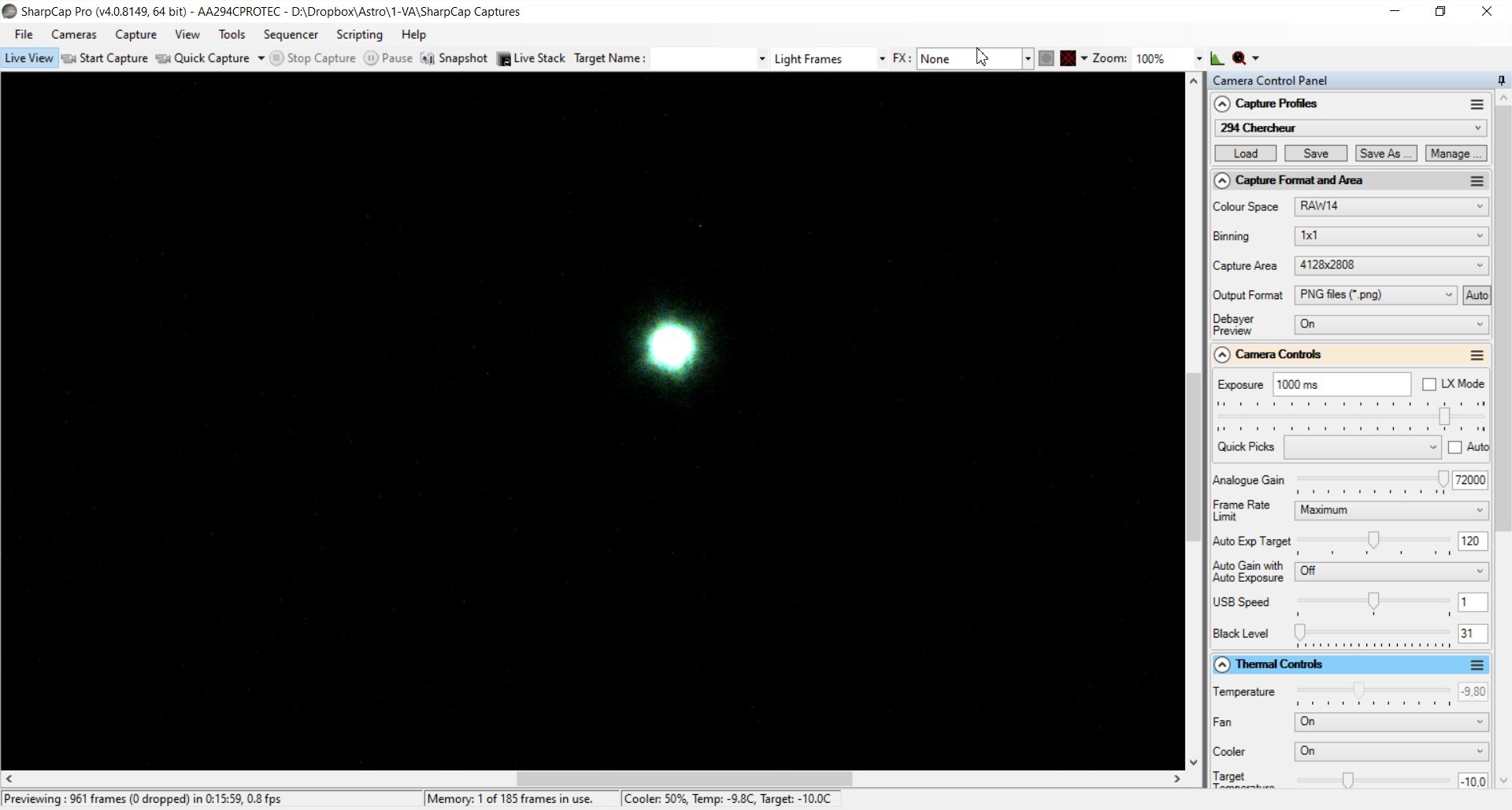Open the Camera Controls hamburger menu
Screen dimensions: 1512x810
click(x=1477, y=355)
